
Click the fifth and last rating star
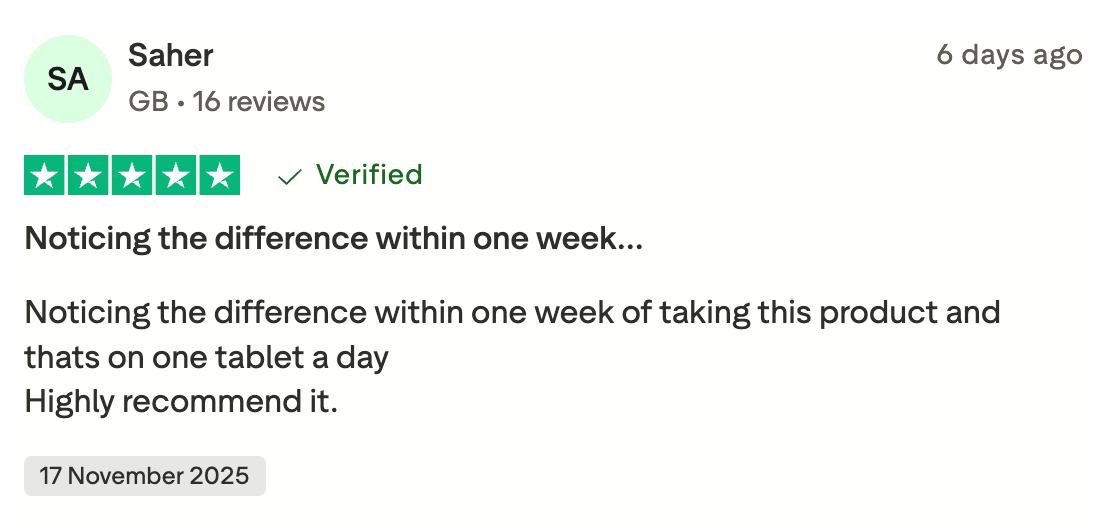219,175
